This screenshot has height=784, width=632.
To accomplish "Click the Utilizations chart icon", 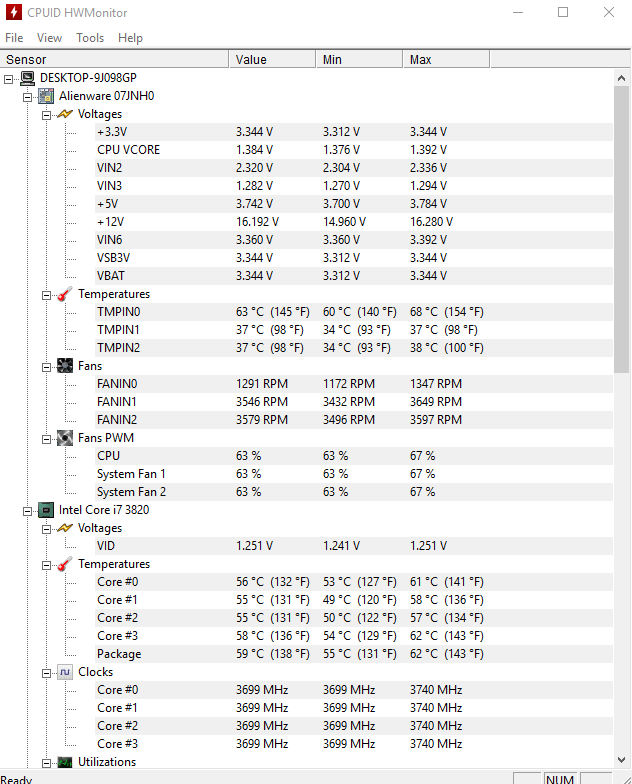I will click(x=65, y=762).
